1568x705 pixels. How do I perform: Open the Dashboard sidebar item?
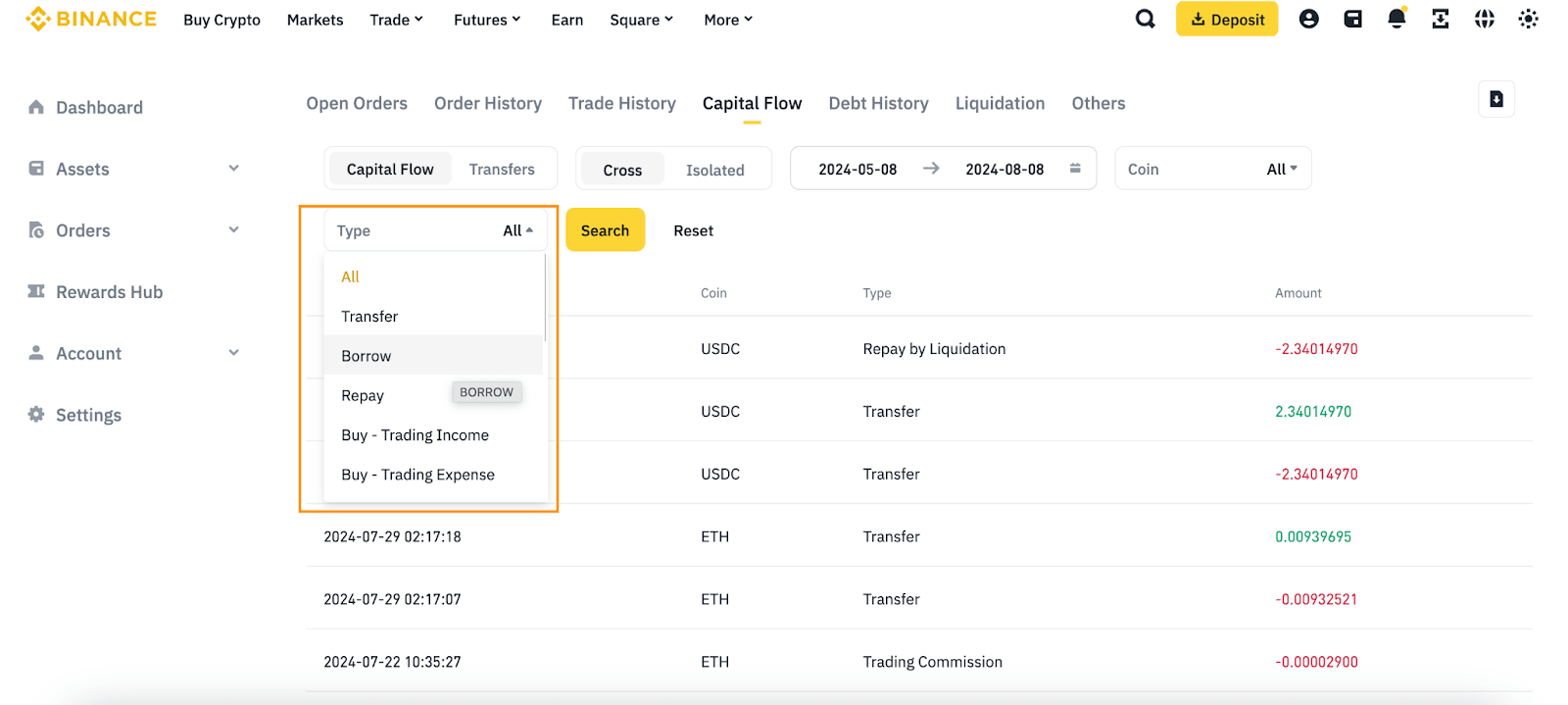99,107
